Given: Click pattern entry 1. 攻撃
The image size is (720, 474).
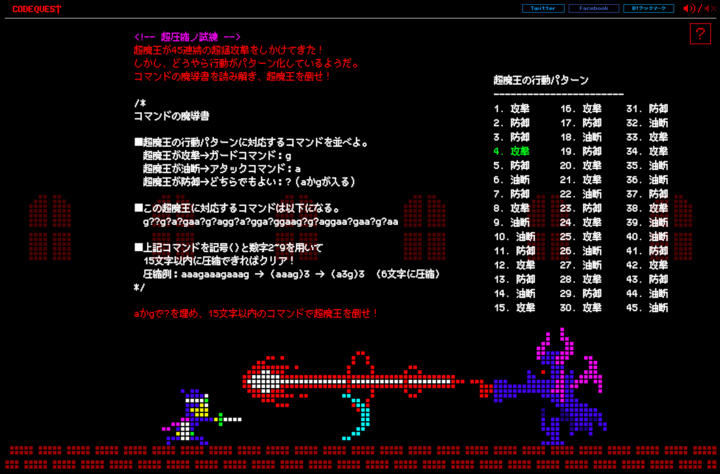Looking at the screenshot, I should 512,109.
